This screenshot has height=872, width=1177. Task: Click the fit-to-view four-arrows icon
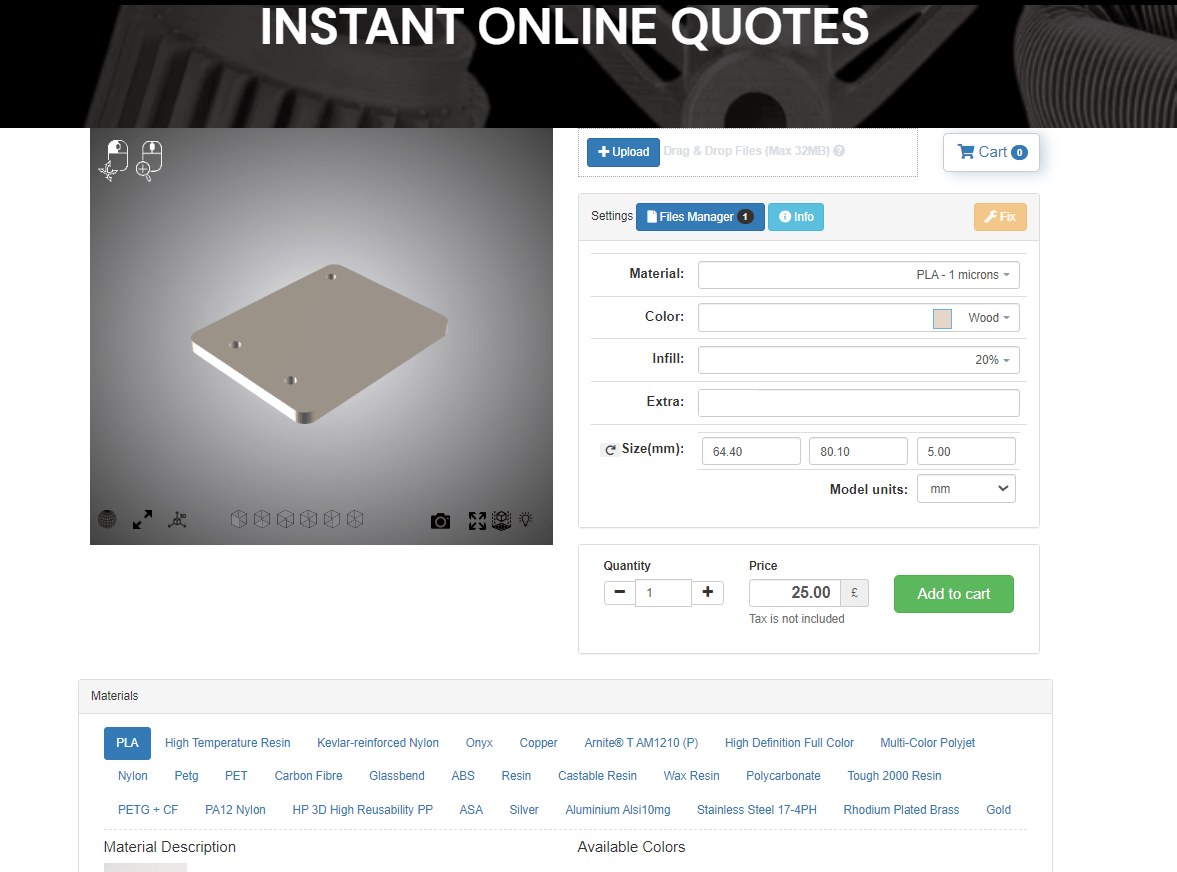[477, 520]
